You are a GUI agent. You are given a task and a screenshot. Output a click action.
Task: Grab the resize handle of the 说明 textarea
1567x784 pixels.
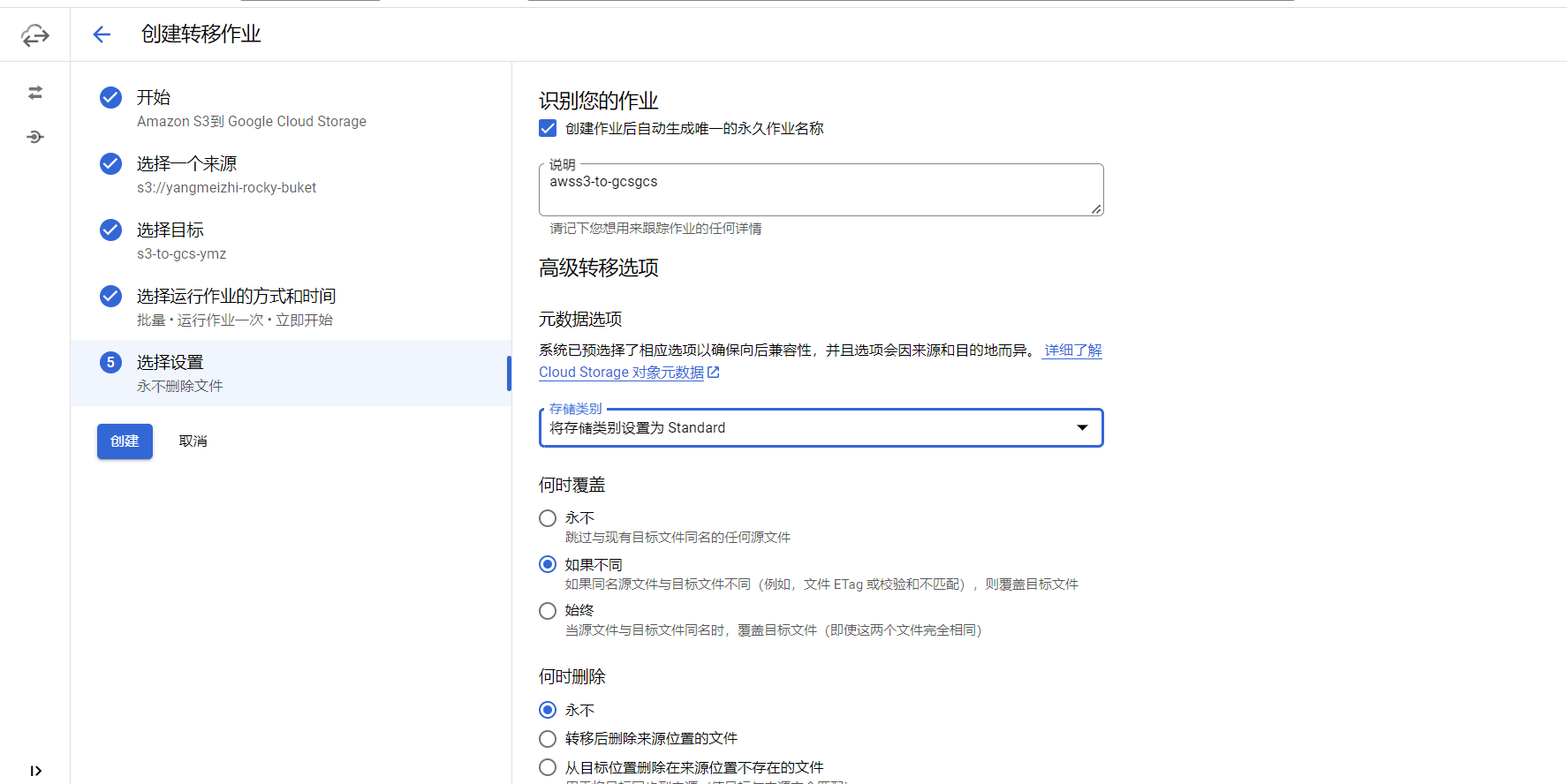1096,208
